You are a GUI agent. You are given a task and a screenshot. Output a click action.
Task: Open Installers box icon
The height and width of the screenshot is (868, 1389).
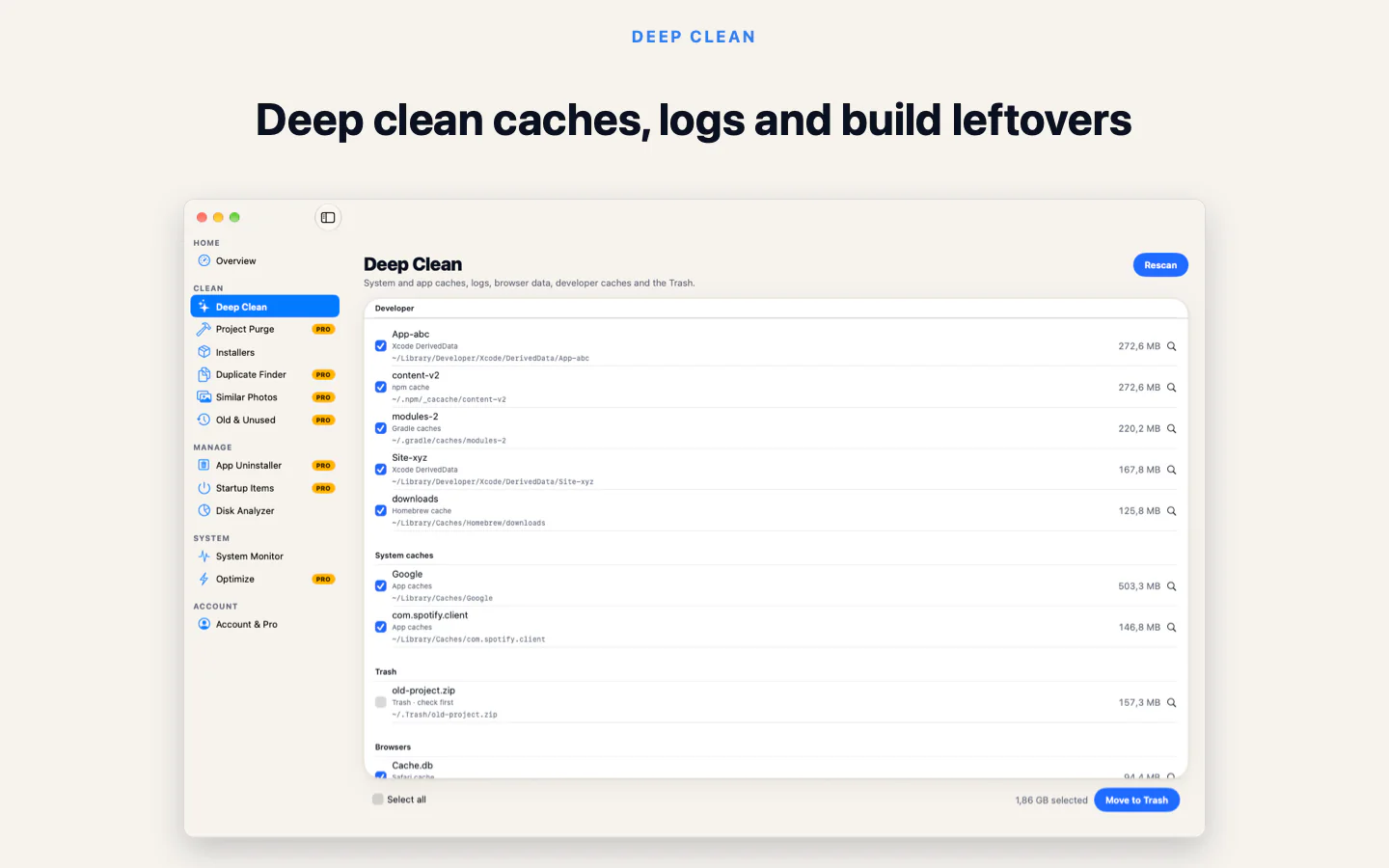click(204, 352)
